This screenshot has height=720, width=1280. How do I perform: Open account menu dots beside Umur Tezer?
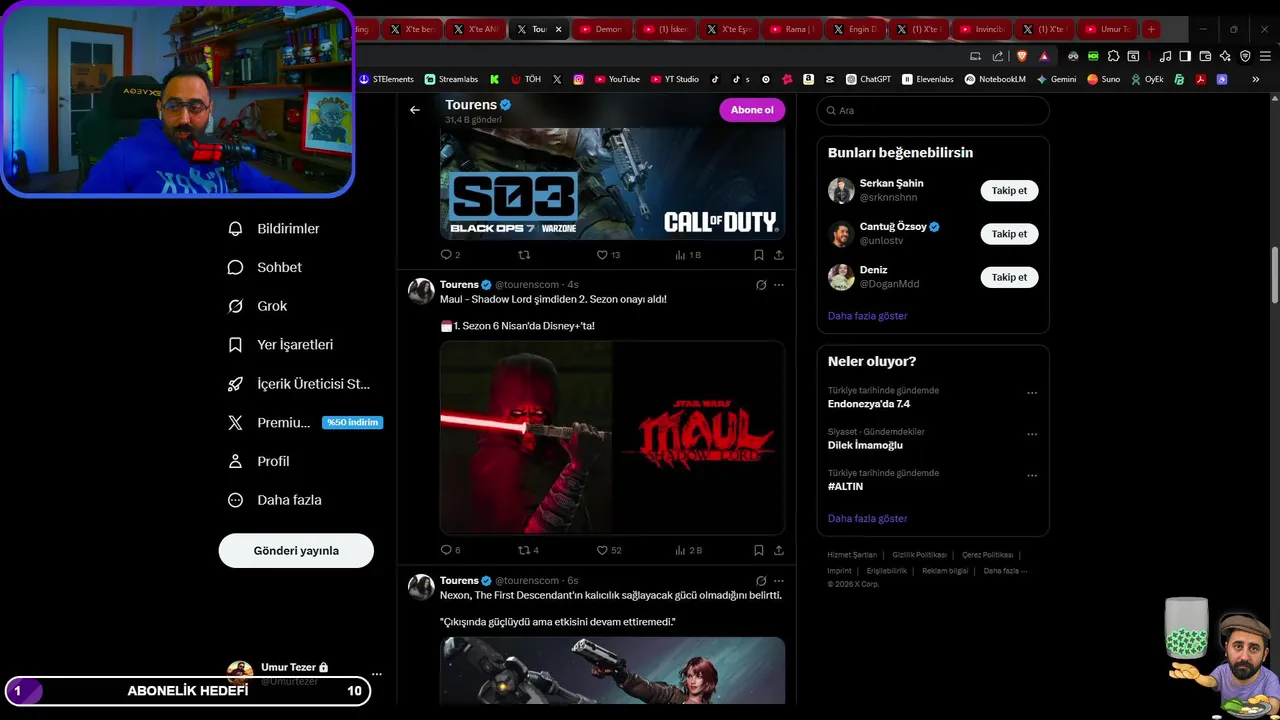(377, 674)
